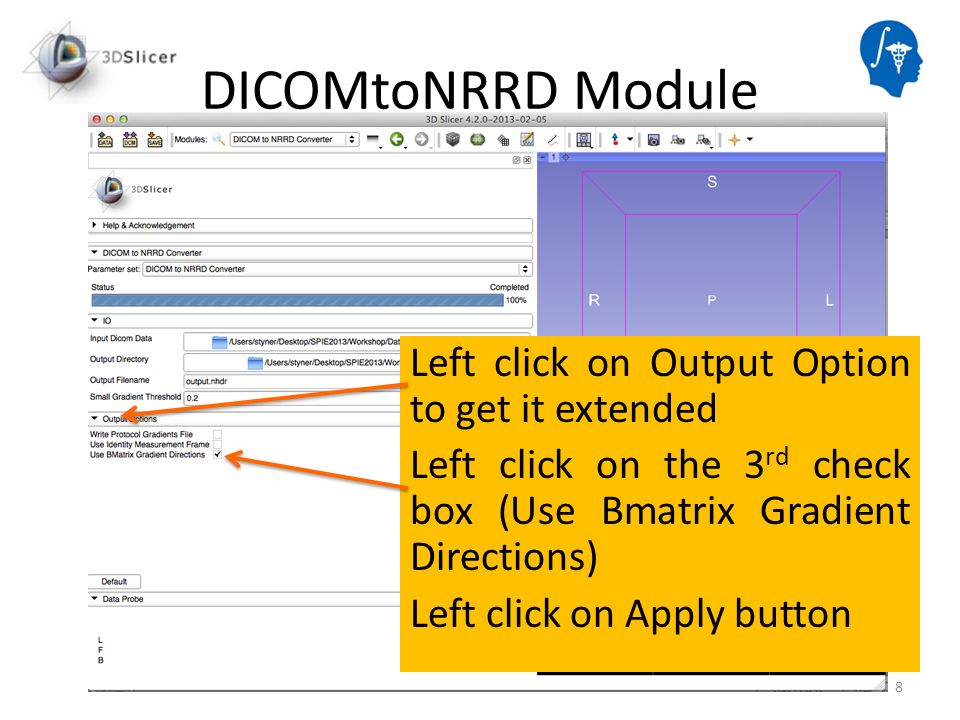Click the center 3D view icon
The height and width of the screenshot is (720, 960).
pyautogui.click(x=566, y=157)
